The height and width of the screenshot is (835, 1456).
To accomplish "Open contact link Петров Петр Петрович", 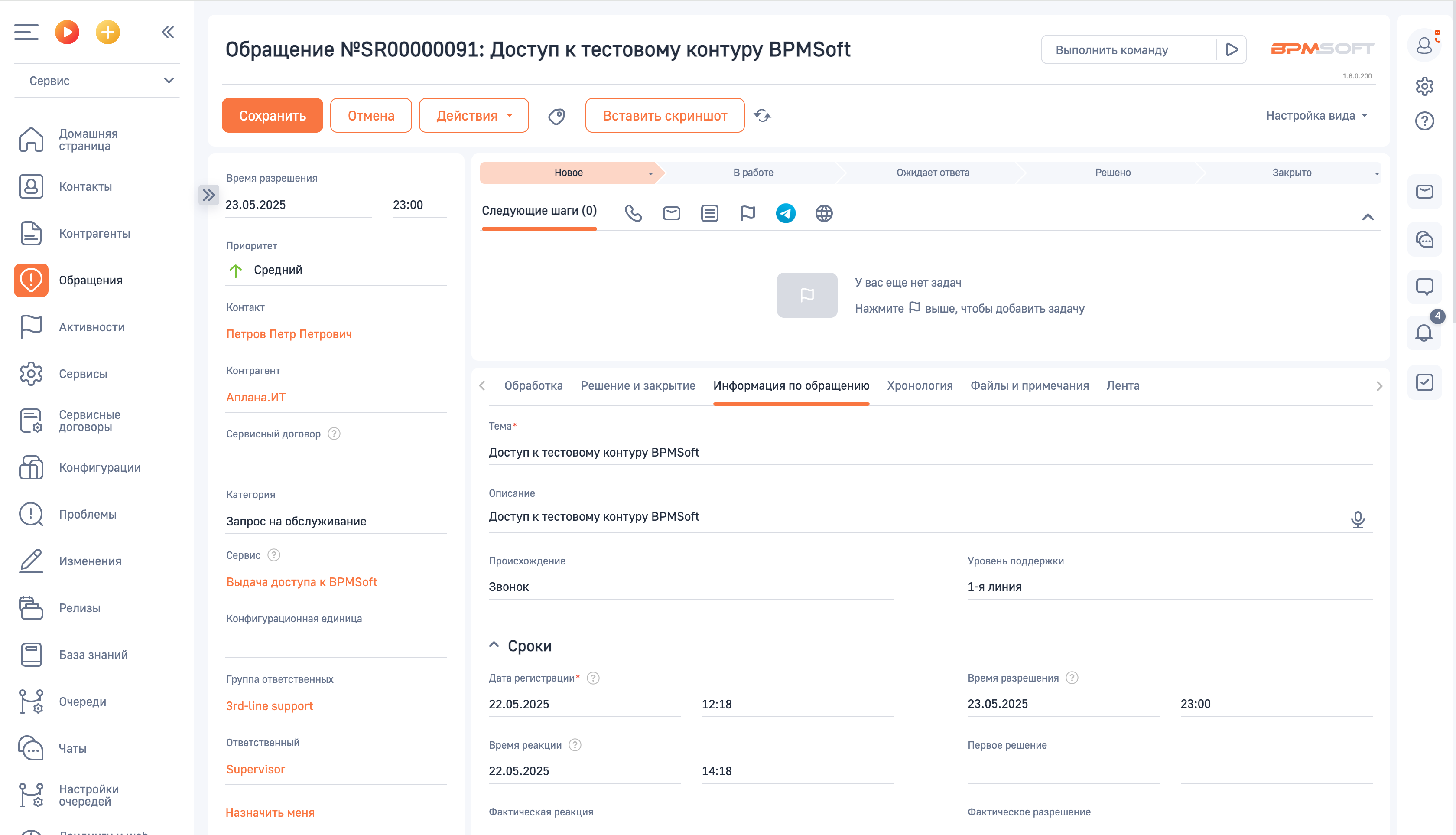I will coord(289,334).
